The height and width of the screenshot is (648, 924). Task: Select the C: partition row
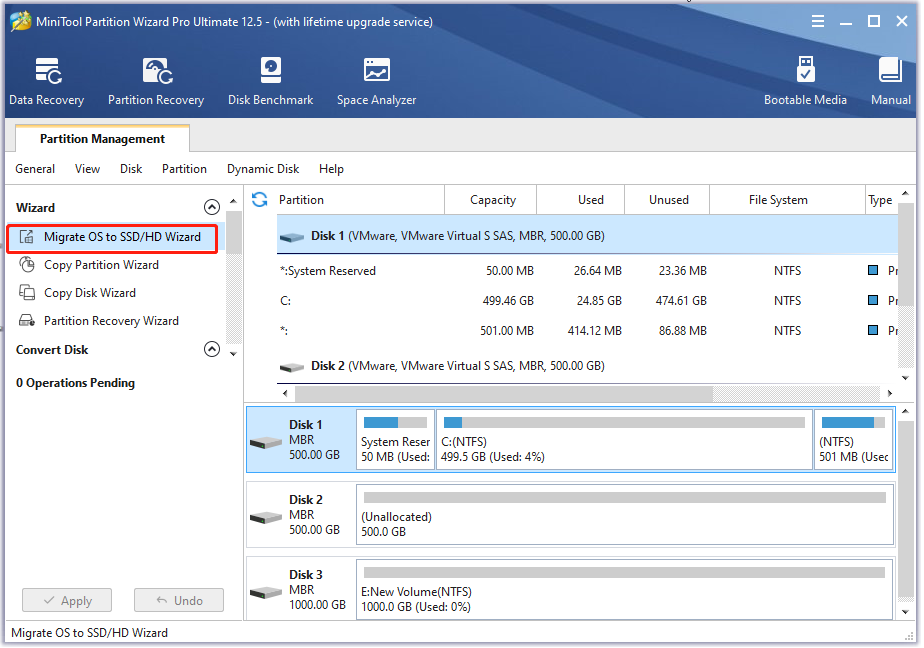point(588,300)
